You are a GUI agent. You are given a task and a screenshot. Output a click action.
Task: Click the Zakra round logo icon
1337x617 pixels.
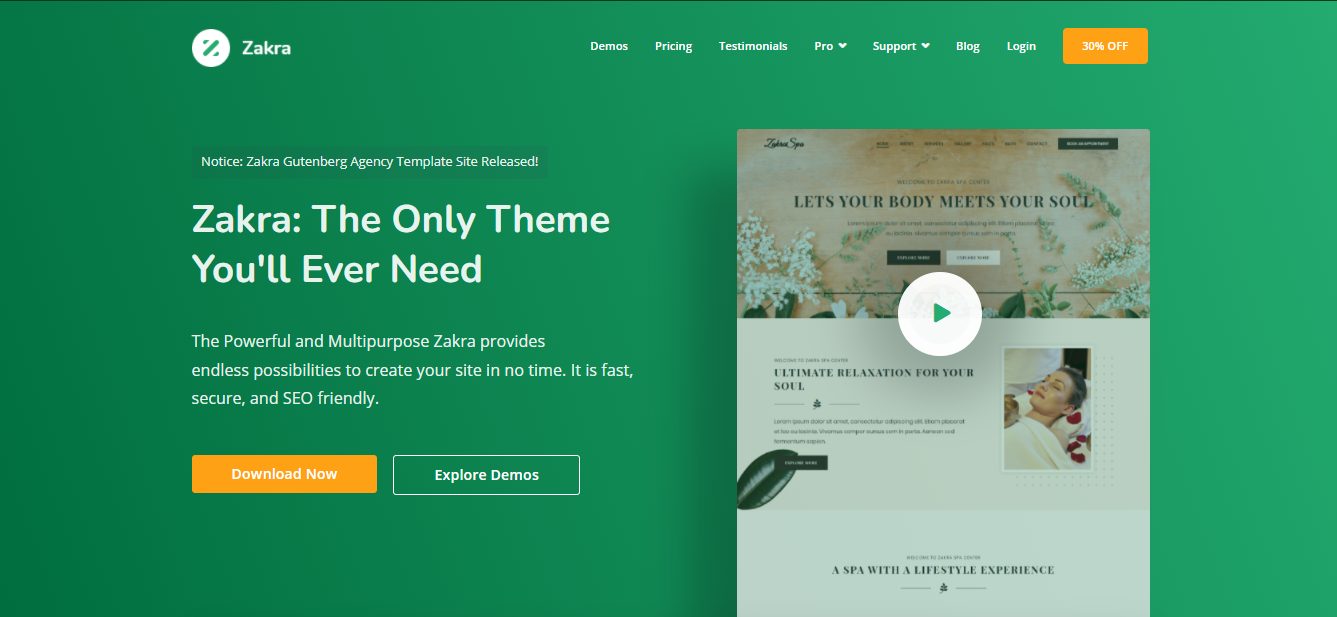pyautogui.click(x=211, y=47)
